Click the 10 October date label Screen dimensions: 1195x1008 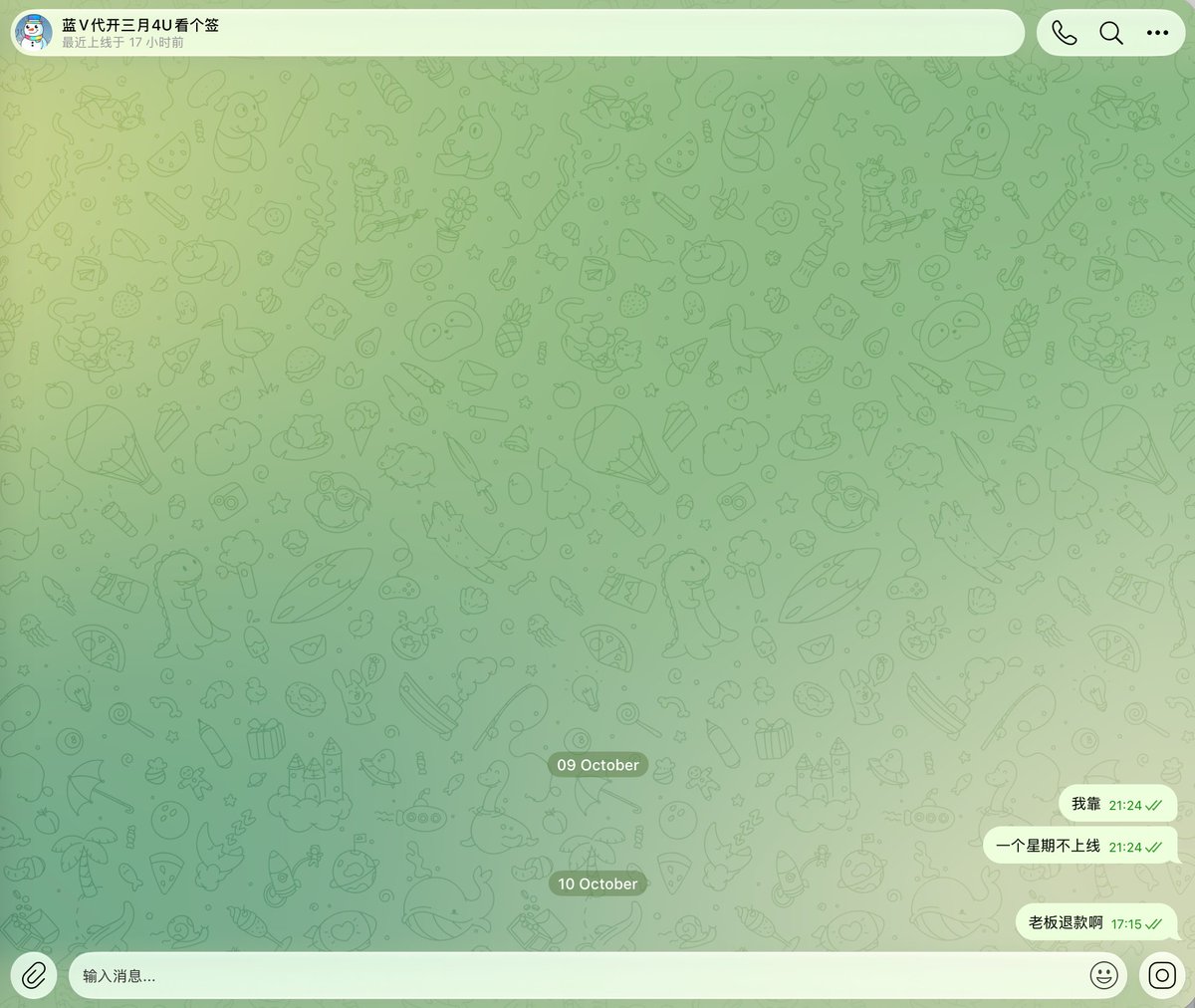(597, 883)
